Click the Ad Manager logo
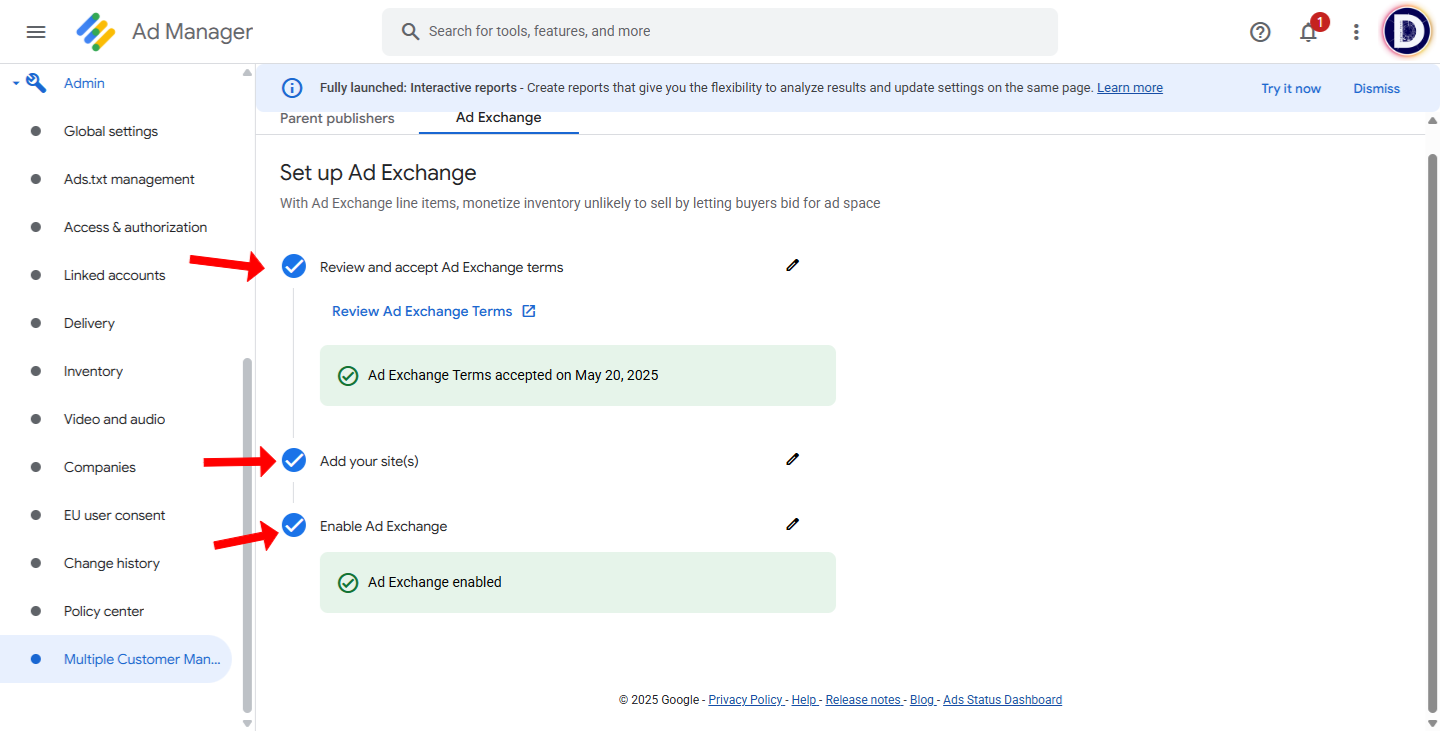The height and width of the screenshot is (731, 1440). pyautogui.click(x=96, y=32)
